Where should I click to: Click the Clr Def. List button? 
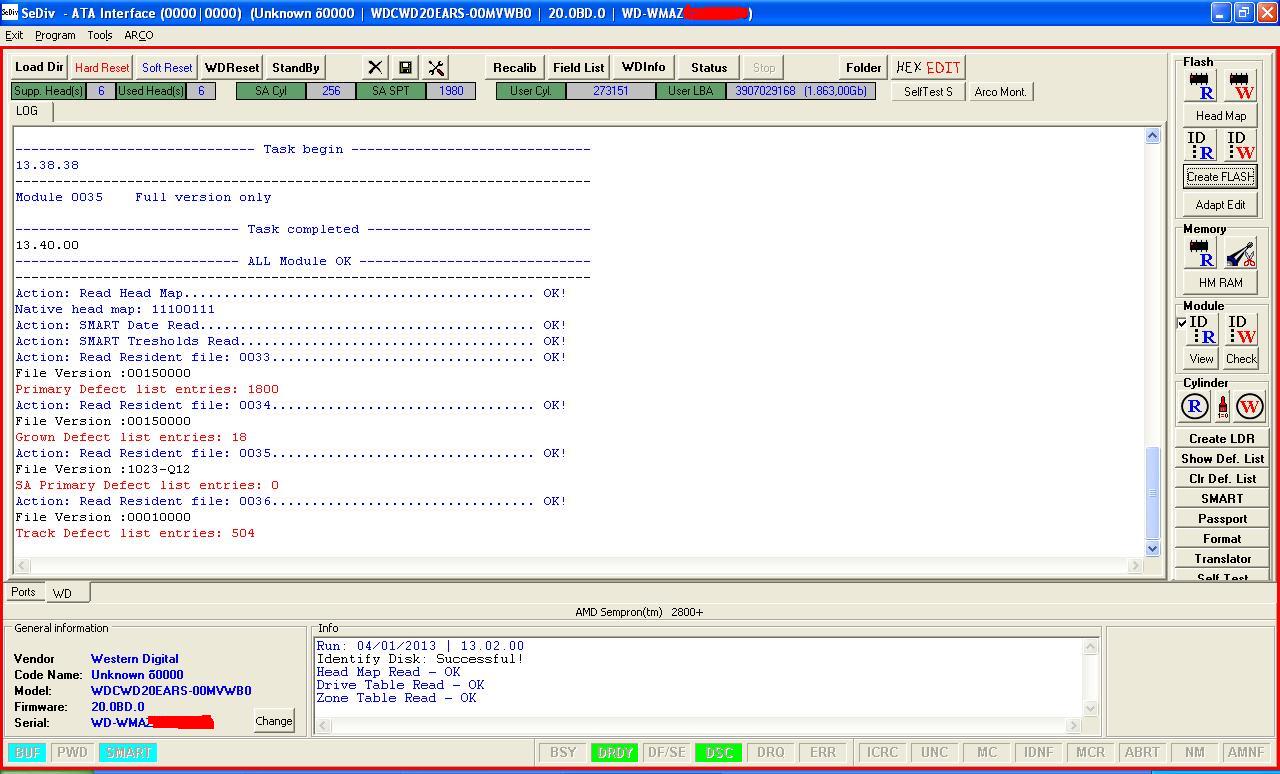click(1222, 478)
